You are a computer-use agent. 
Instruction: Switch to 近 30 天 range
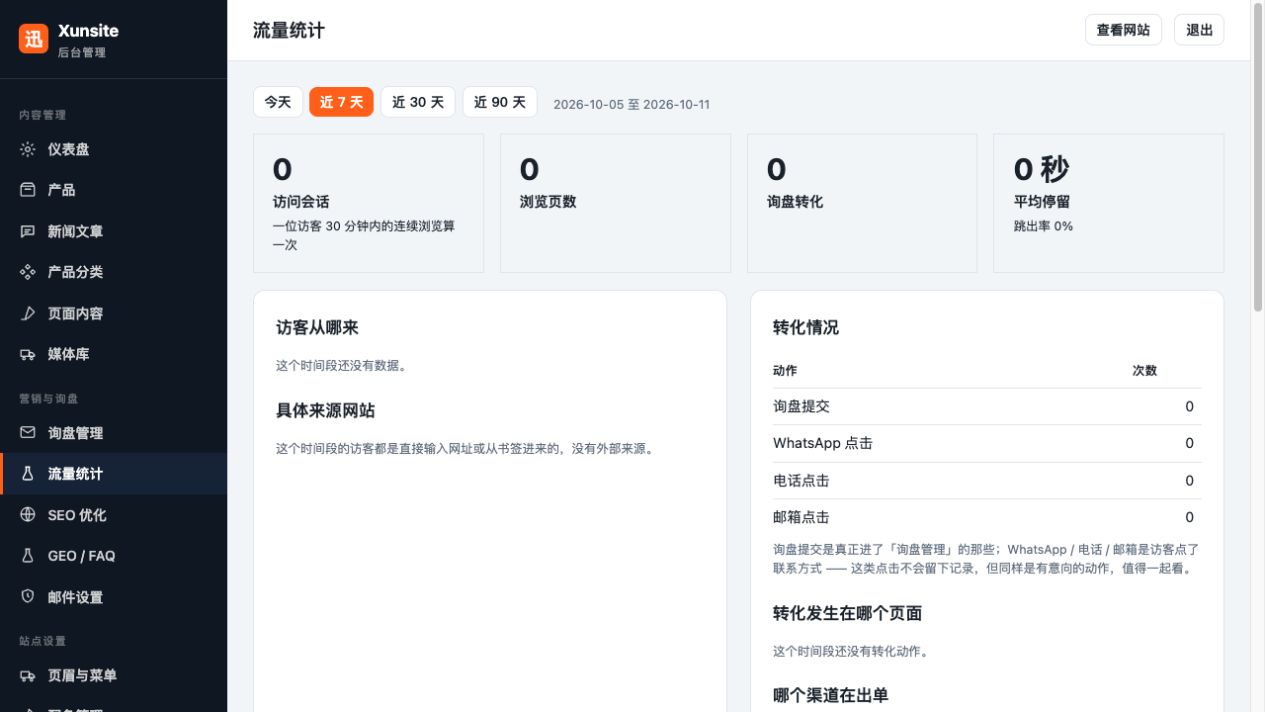click(418, 102)
